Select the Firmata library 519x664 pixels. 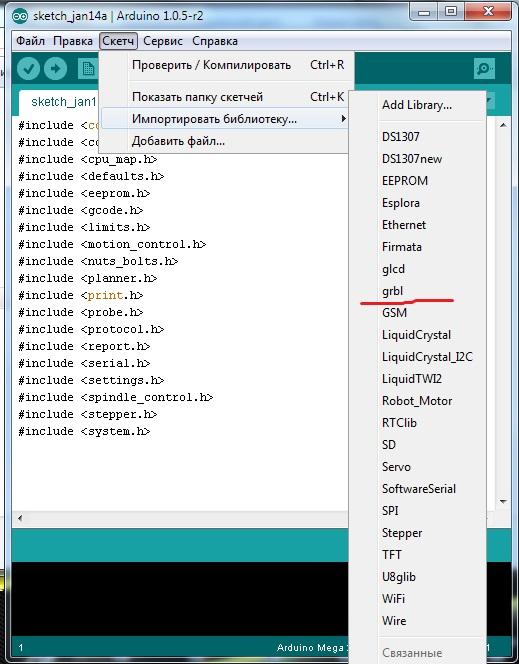point(417,247)
